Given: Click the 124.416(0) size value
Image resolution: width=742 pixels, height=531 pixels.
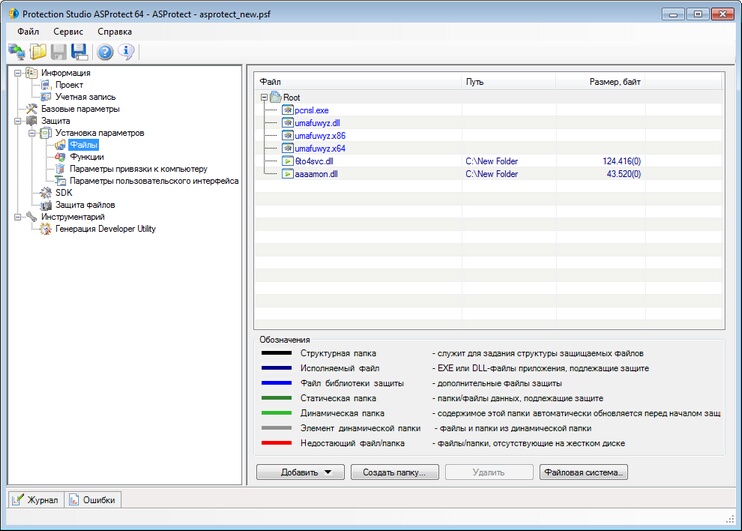Looking at the screenshot, I should click(621, 161).
